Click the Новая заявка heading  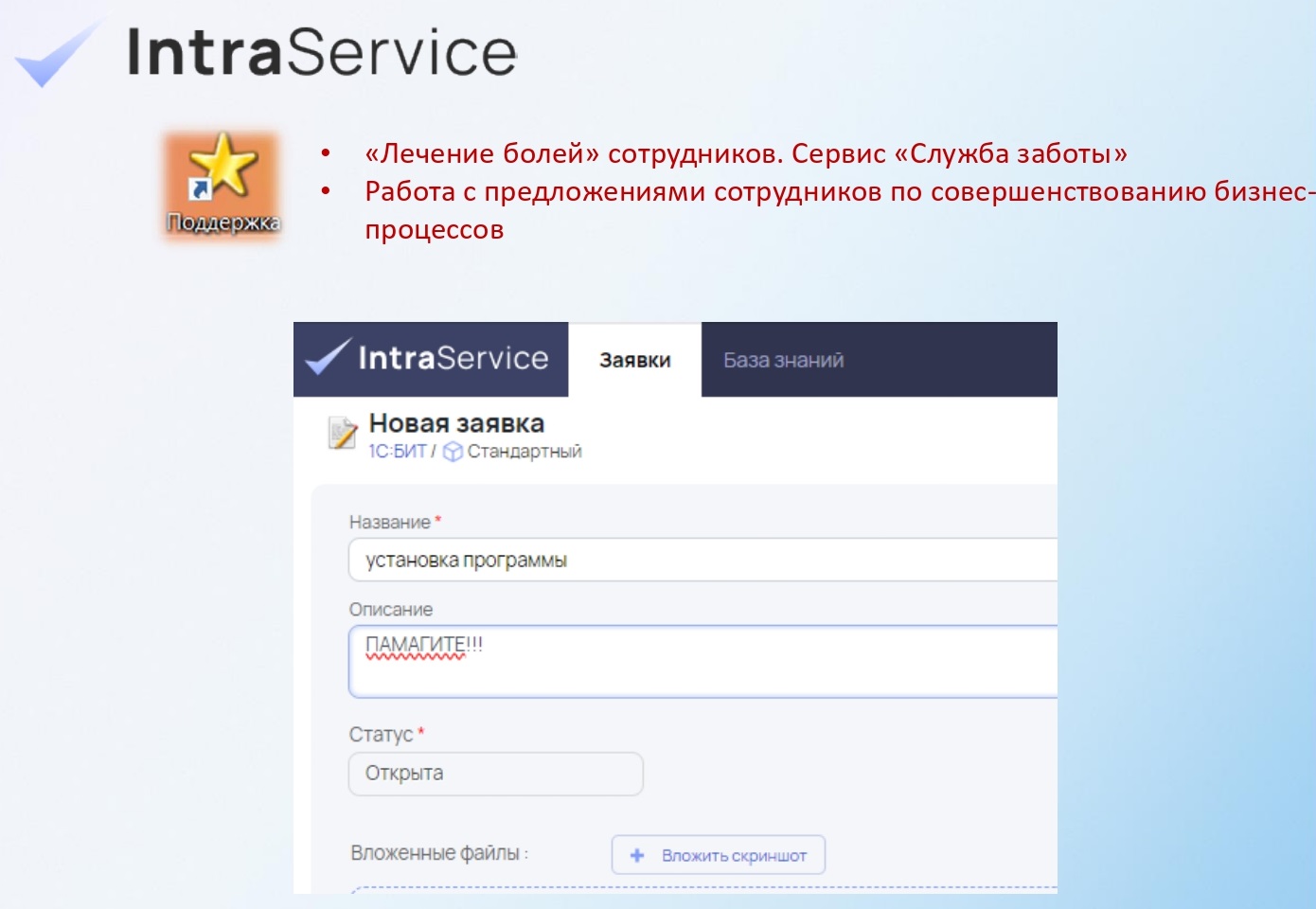coord(456,423)
